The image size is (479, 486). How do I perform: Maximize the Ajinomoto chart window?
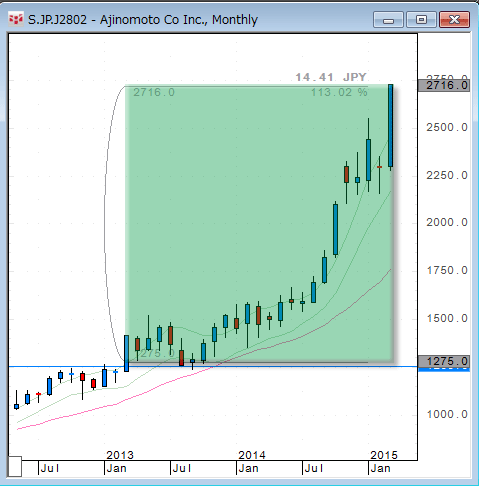[x=421, y=20]
